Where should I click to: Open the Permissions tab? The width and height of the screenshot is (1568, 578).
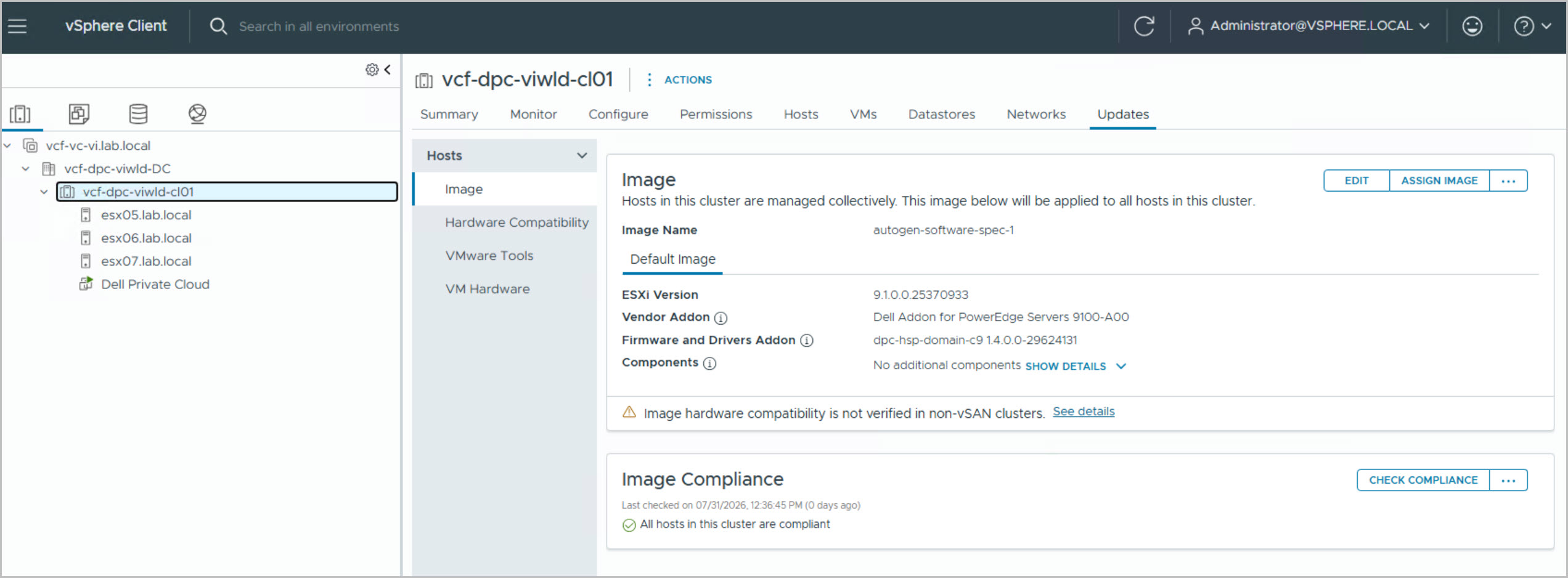coord(716,114)
